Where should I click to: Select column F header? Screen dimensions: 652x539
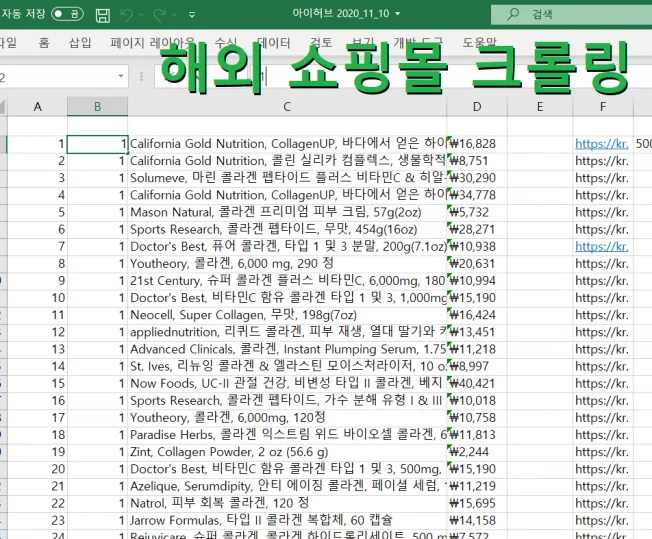click(x=603, y=106)
